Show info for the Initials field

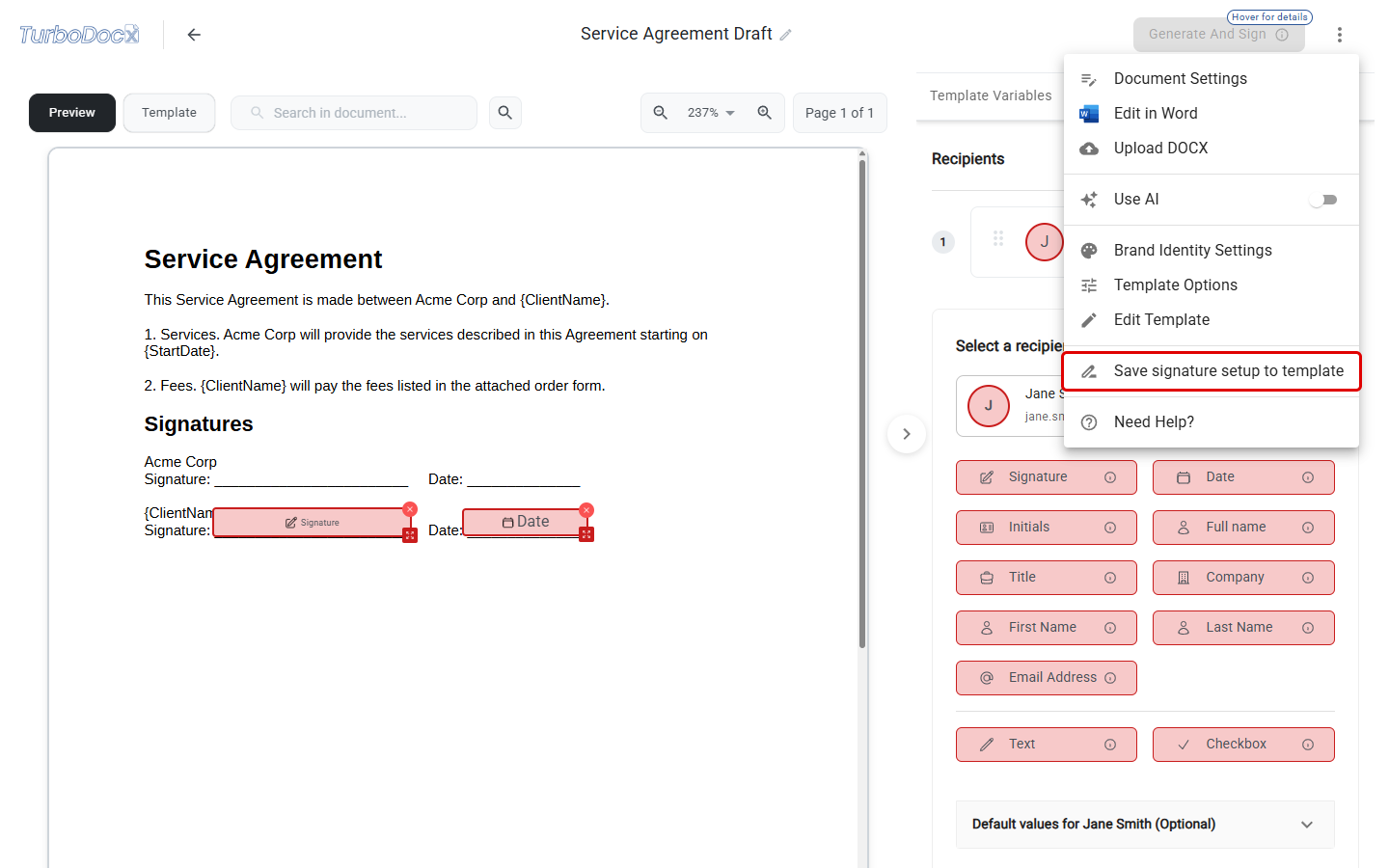pyautogui.click(x=1110, y=528)
